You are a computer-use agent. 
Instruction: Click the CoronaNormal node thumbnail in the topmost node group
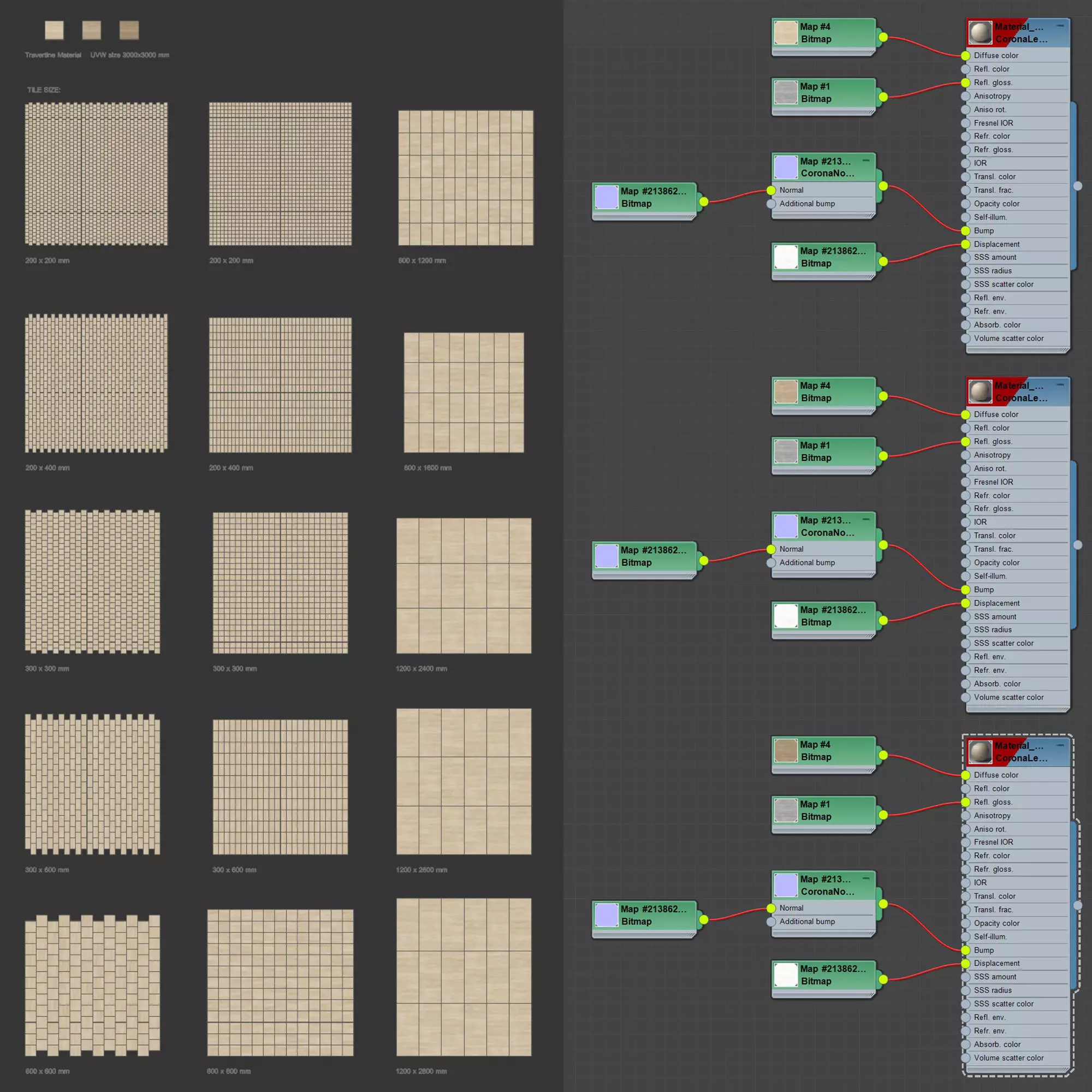pos(785,167)
